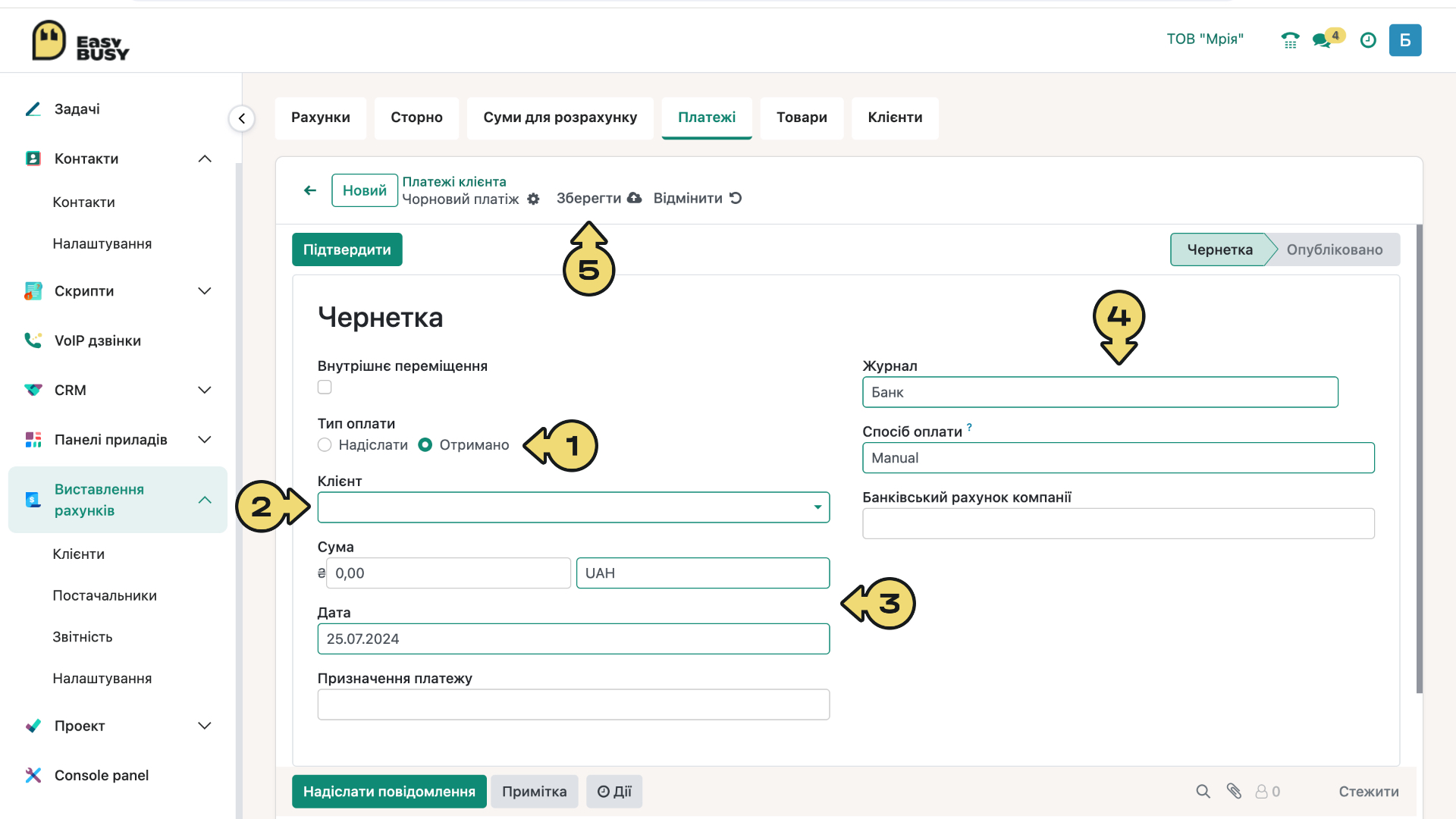Open the Спосіб оплати field showing Manual
The image size is (1456, 819).
pyautogui.click(x=1119, y=458)
